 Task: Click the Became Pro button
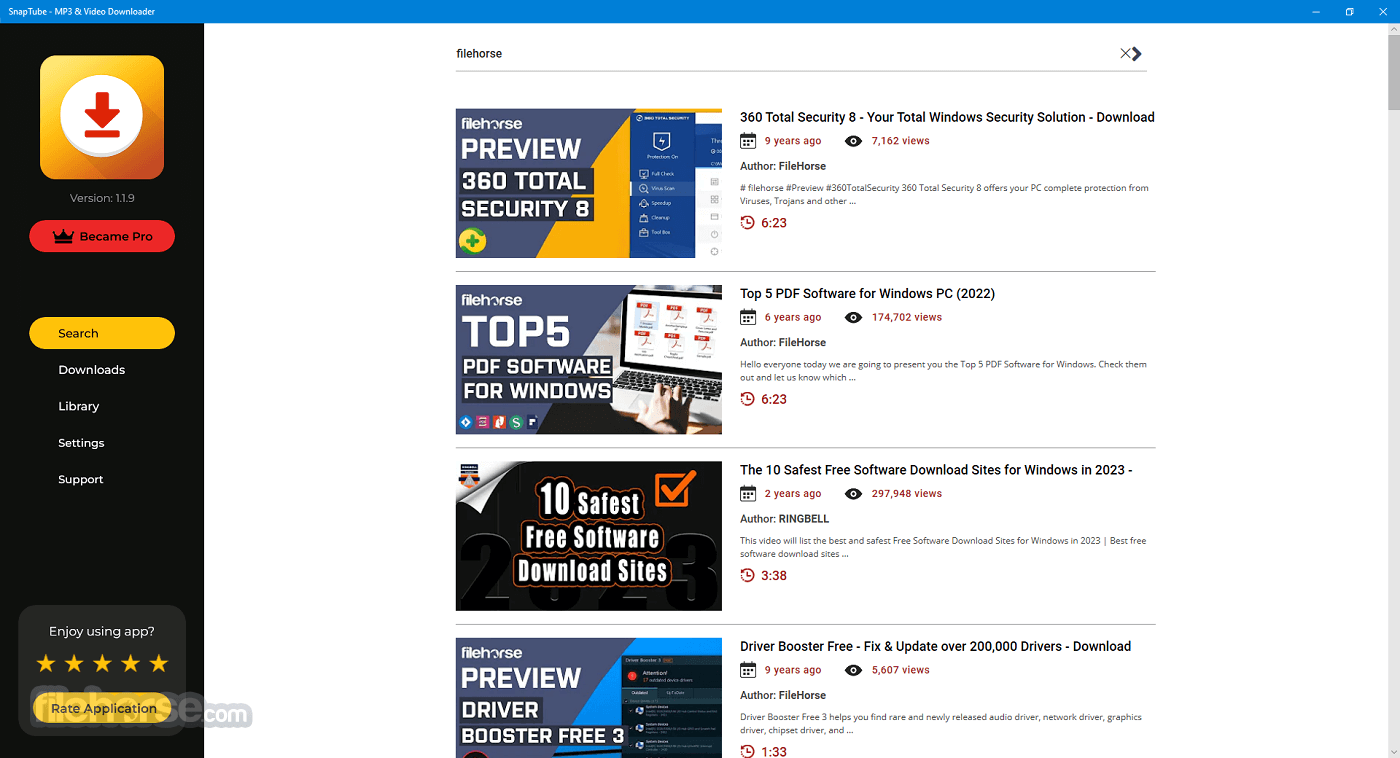pos(101,236)
